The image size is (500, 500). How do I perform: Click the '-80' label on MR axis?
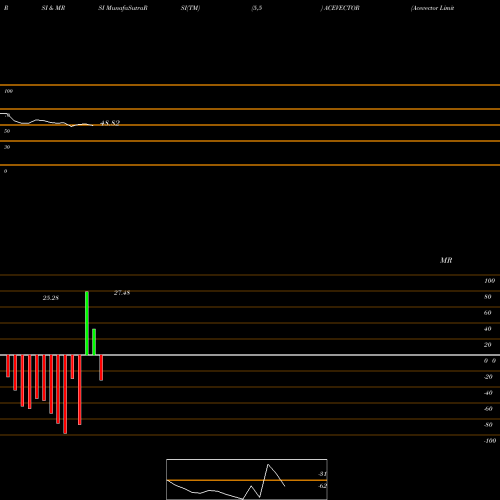click(488, 425)
